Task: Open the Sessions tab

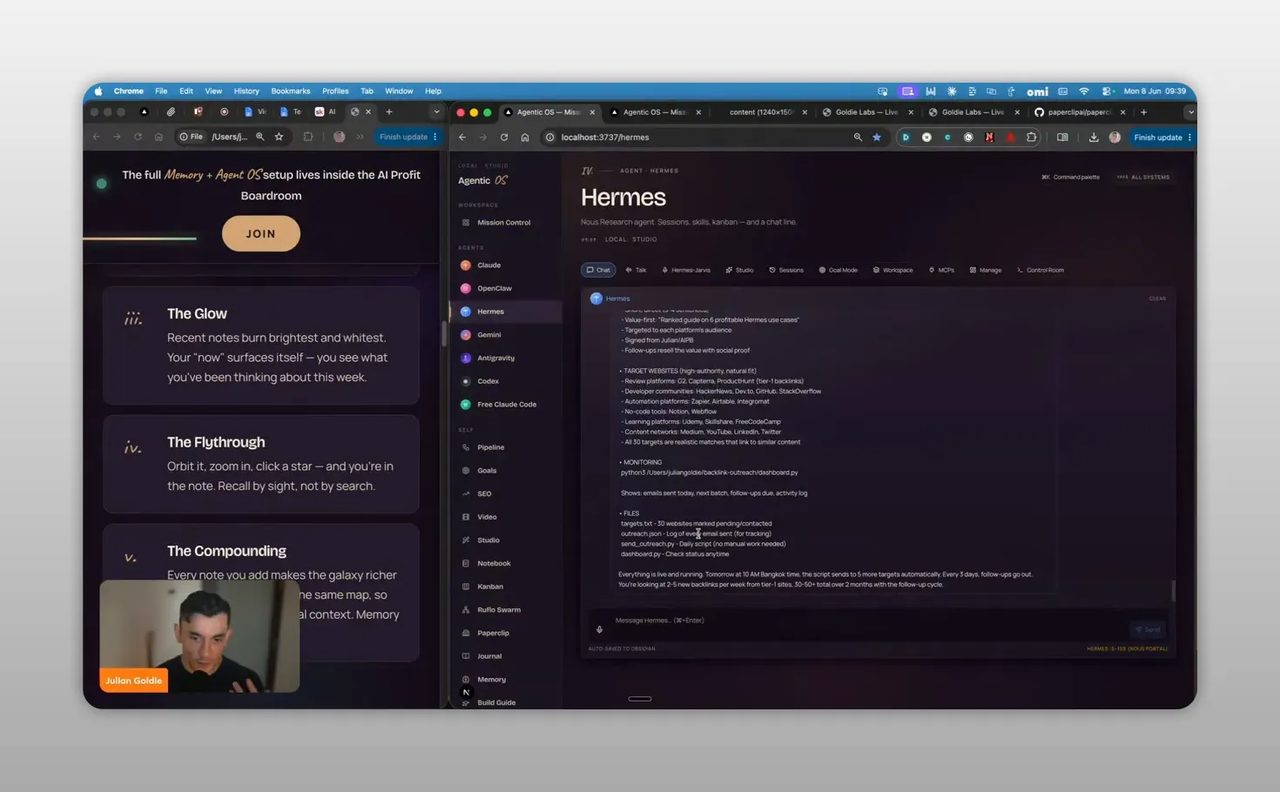Action: [786, 270]
